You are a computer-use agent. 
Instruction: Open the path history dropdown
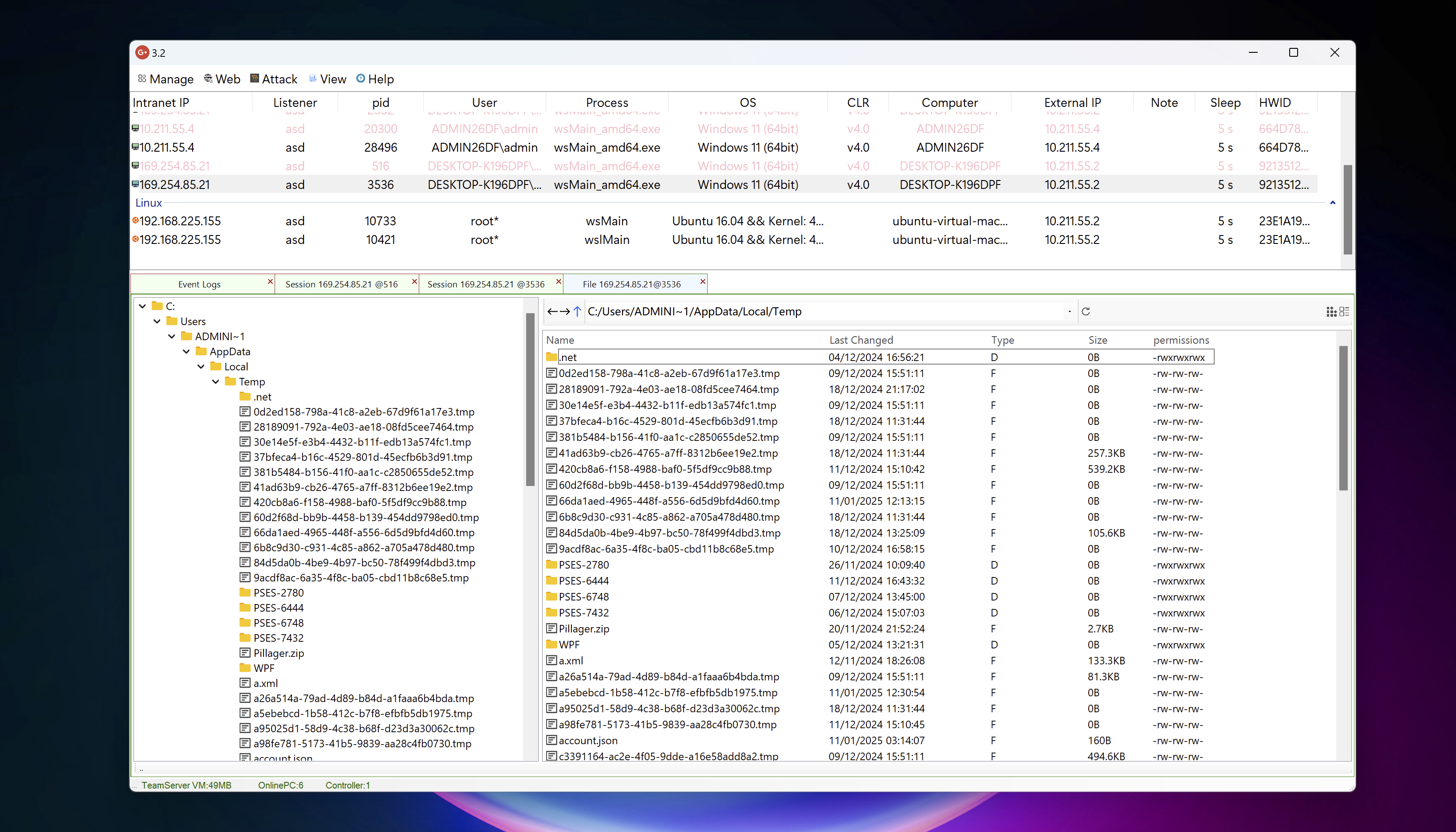point(1069,311)
